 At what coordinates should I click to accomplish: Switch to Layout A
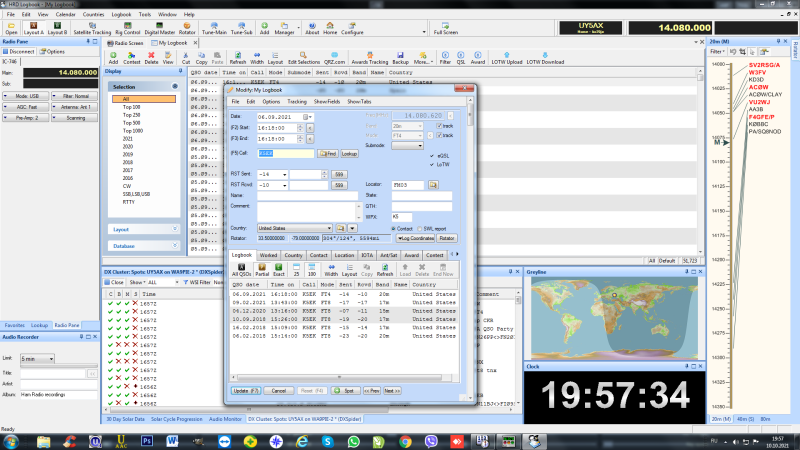tap(34, 28)
